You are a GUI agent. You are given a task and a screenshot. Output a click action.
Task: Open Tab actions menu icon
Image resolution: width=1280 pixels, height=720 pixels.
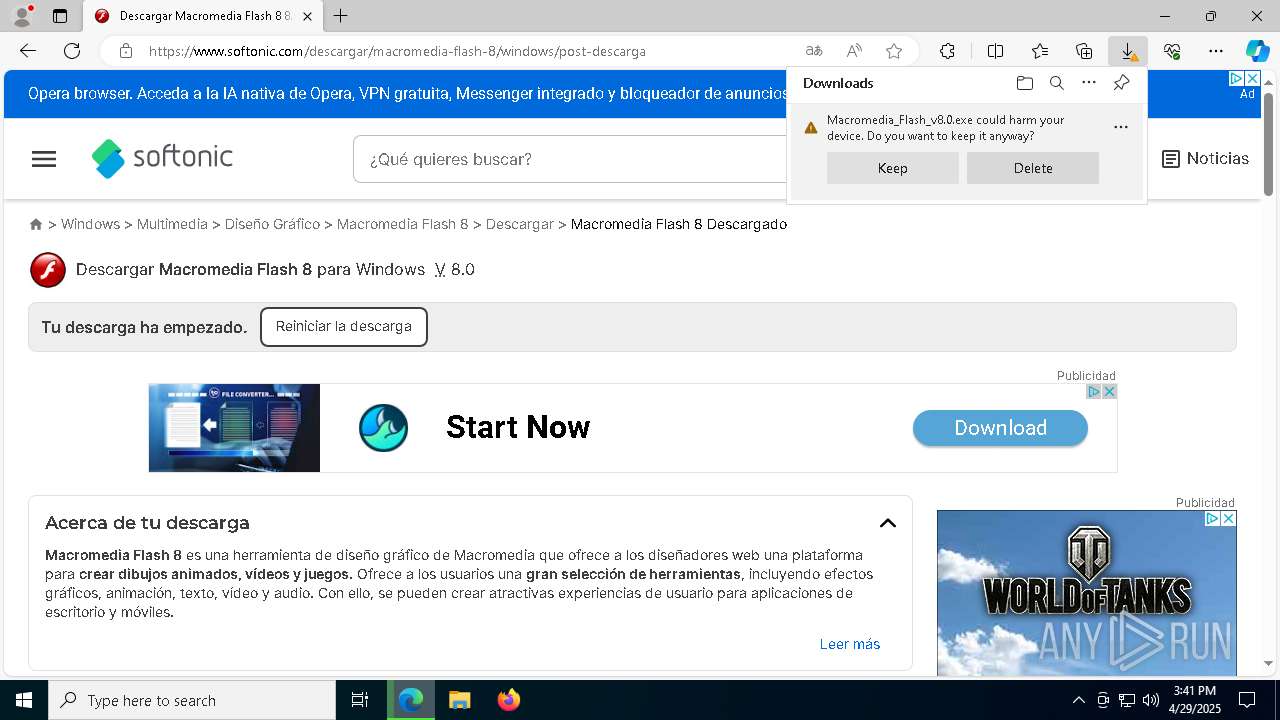click(60, 16)
